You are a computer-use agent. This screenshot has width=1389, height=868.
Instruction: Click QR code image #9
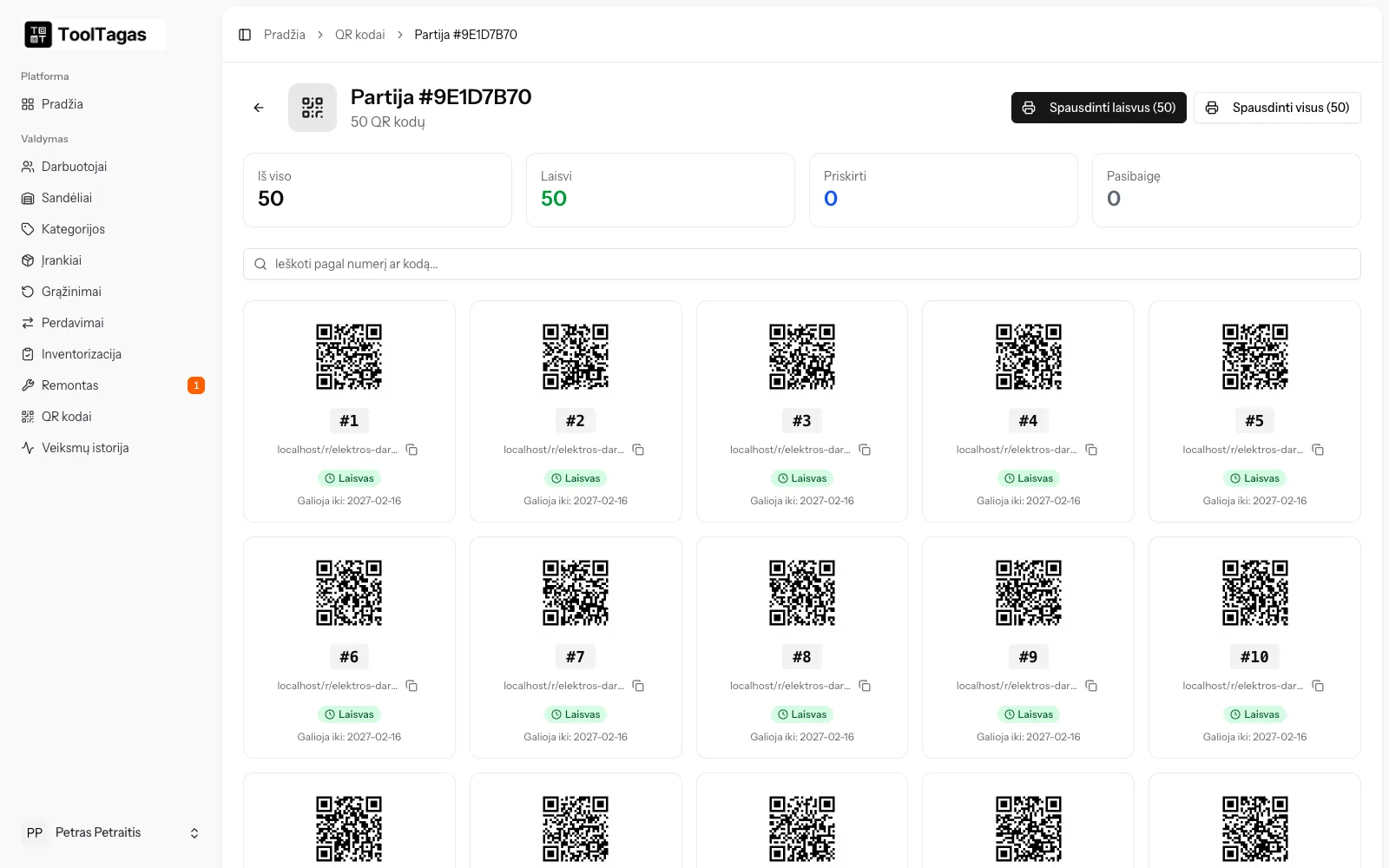pyautogui.click(x=1029, y=593)
